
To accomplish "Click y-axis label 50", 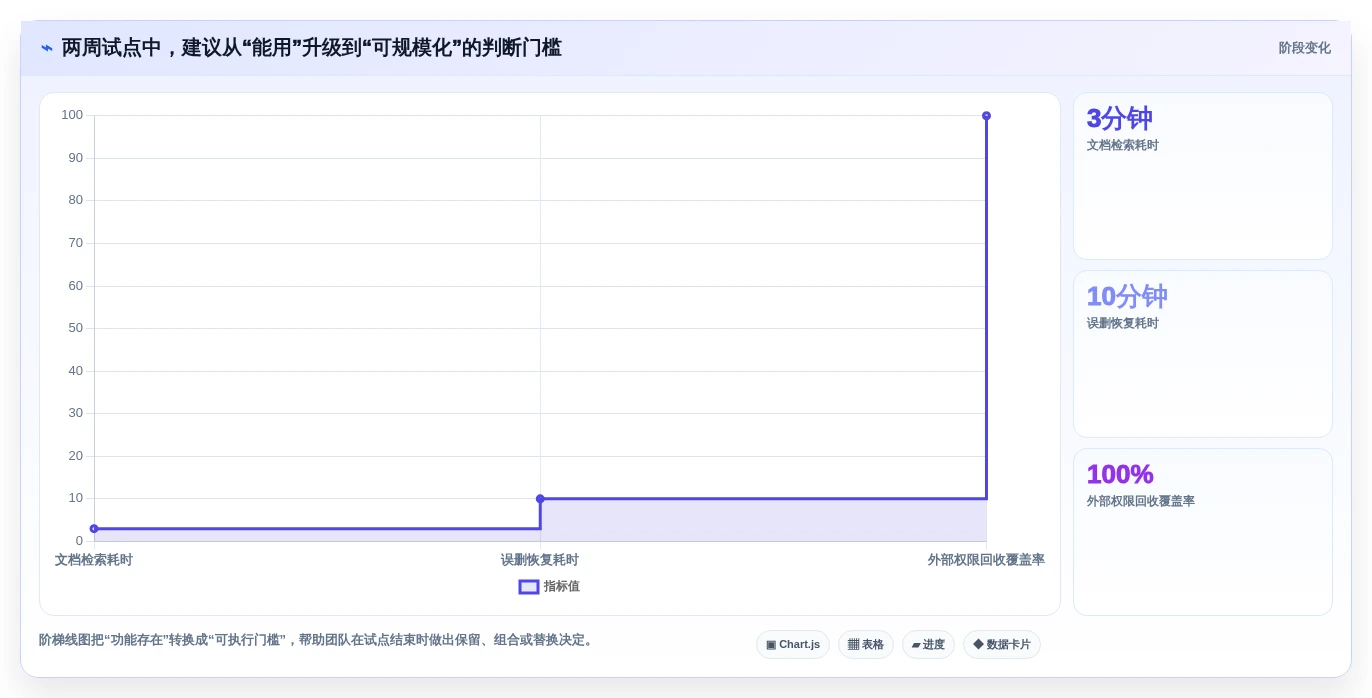I will pos(75,328).
